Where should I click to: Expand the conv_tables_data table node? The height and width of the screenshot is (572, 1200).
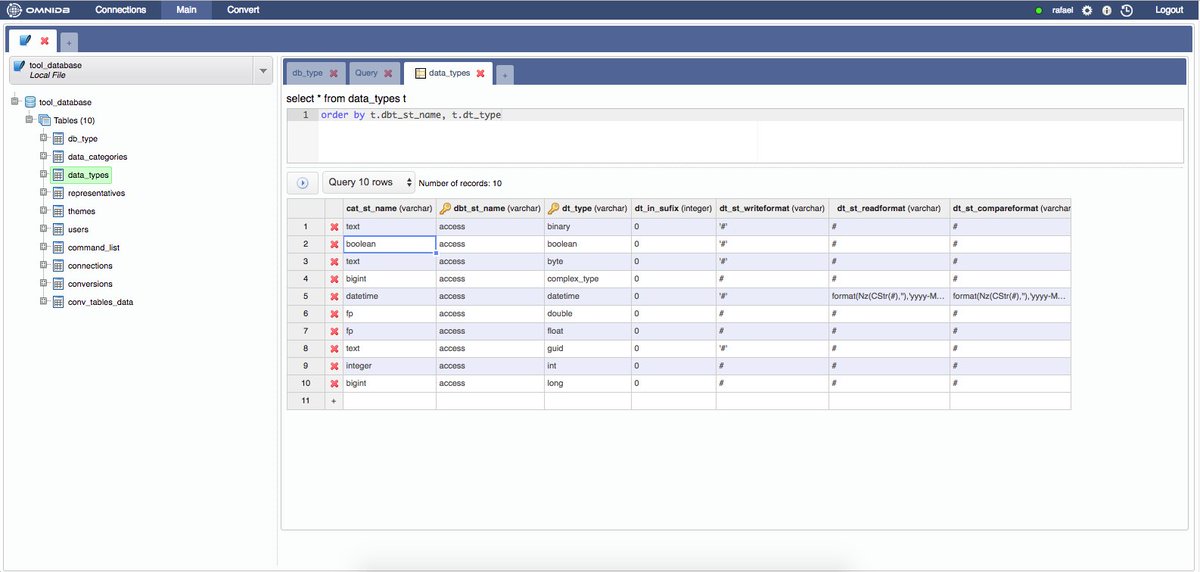coord(43,301)
